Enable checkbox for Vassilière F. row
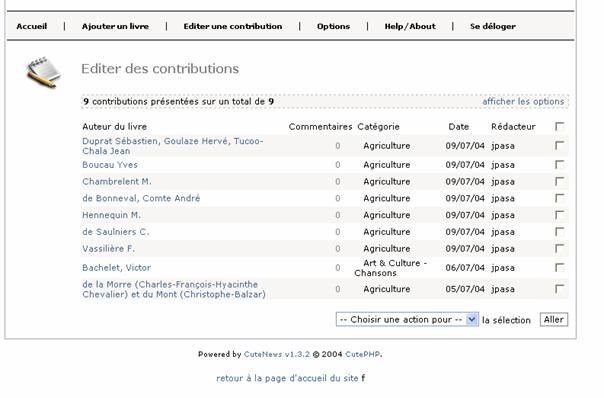The width and height of the screenshot is (604, 398). tap(559, 249)
